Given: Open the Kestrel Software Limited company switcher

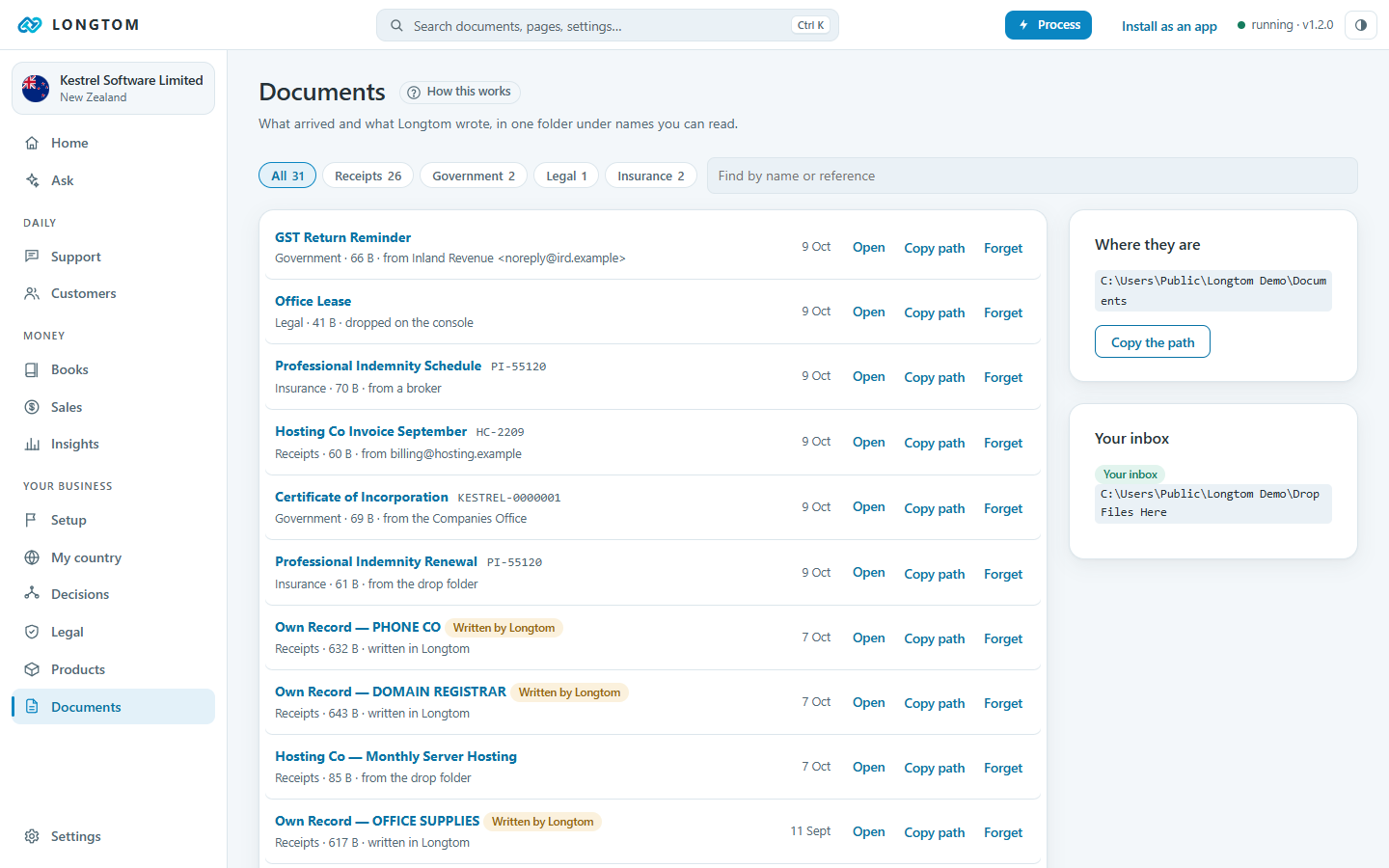Looking at the screenshot, I should [113, 88].
